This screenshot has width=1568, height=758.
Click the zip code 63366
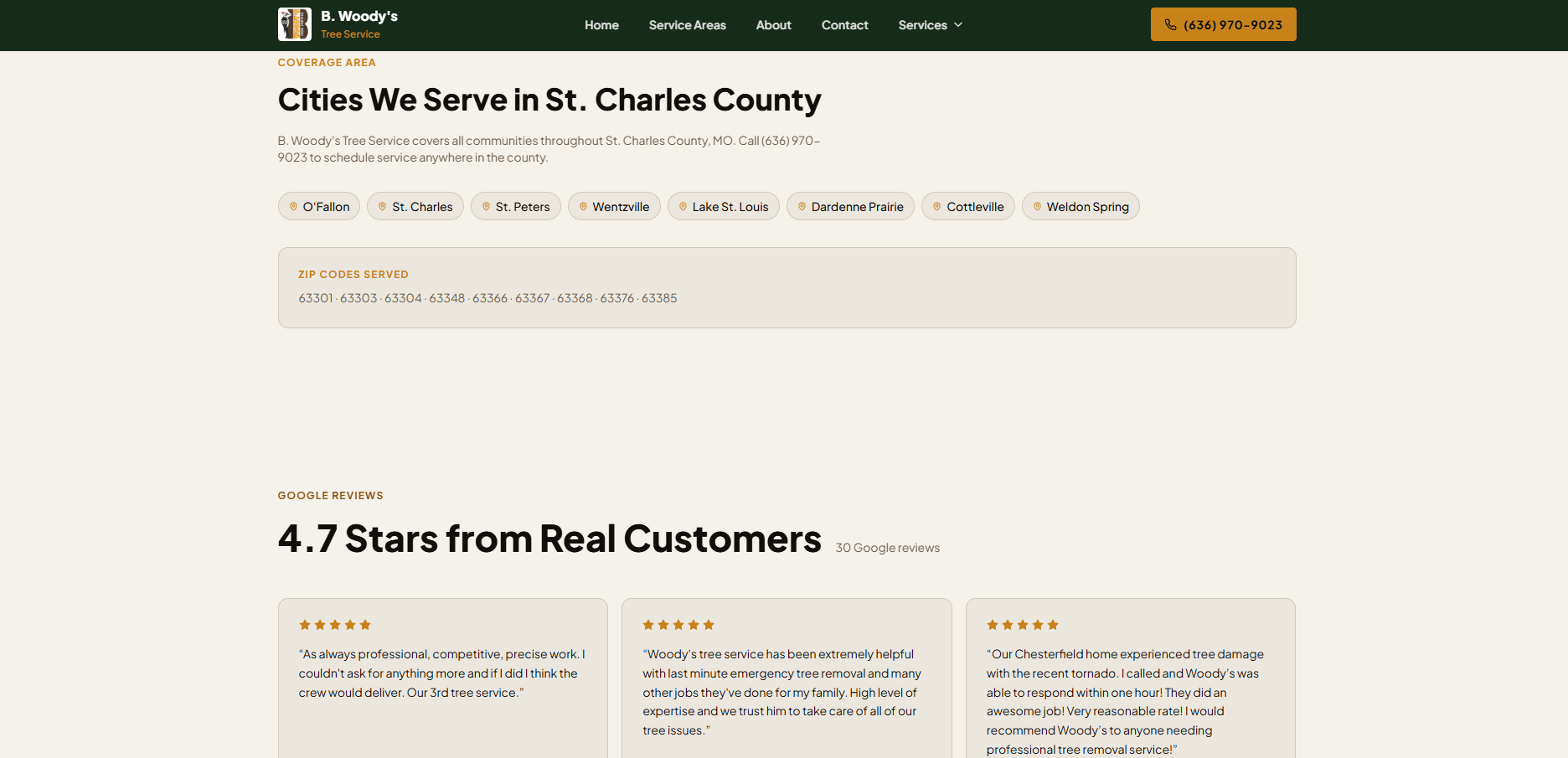490,298
